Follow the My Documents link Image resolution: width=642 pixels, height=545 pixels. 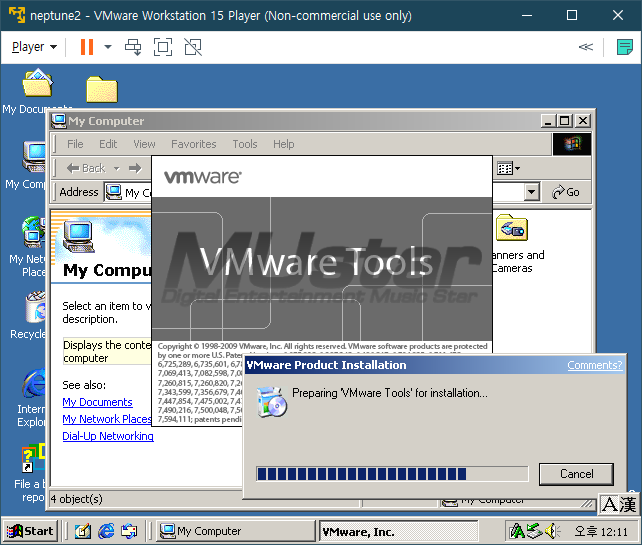tap(97, 402)
